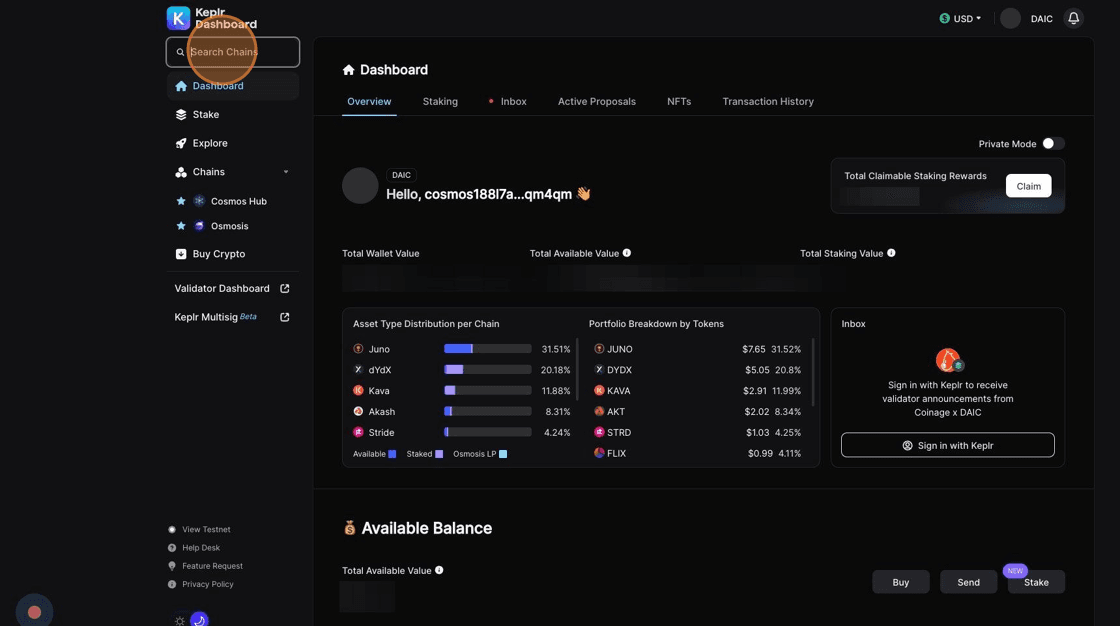Open the notifications bell icon
Screen dimensions: 1120x626
pyautogui.click(x=1073, y=18)
